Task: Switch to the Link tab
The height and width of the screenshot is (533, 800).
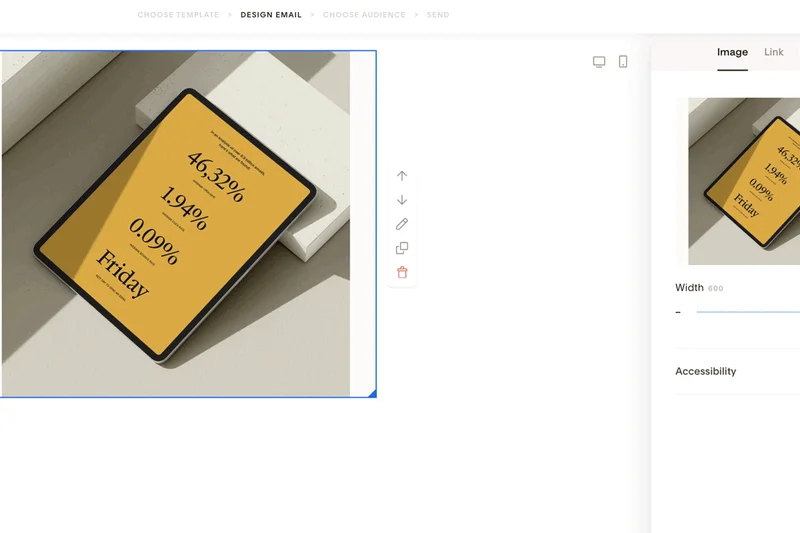Action: [774, 52]
